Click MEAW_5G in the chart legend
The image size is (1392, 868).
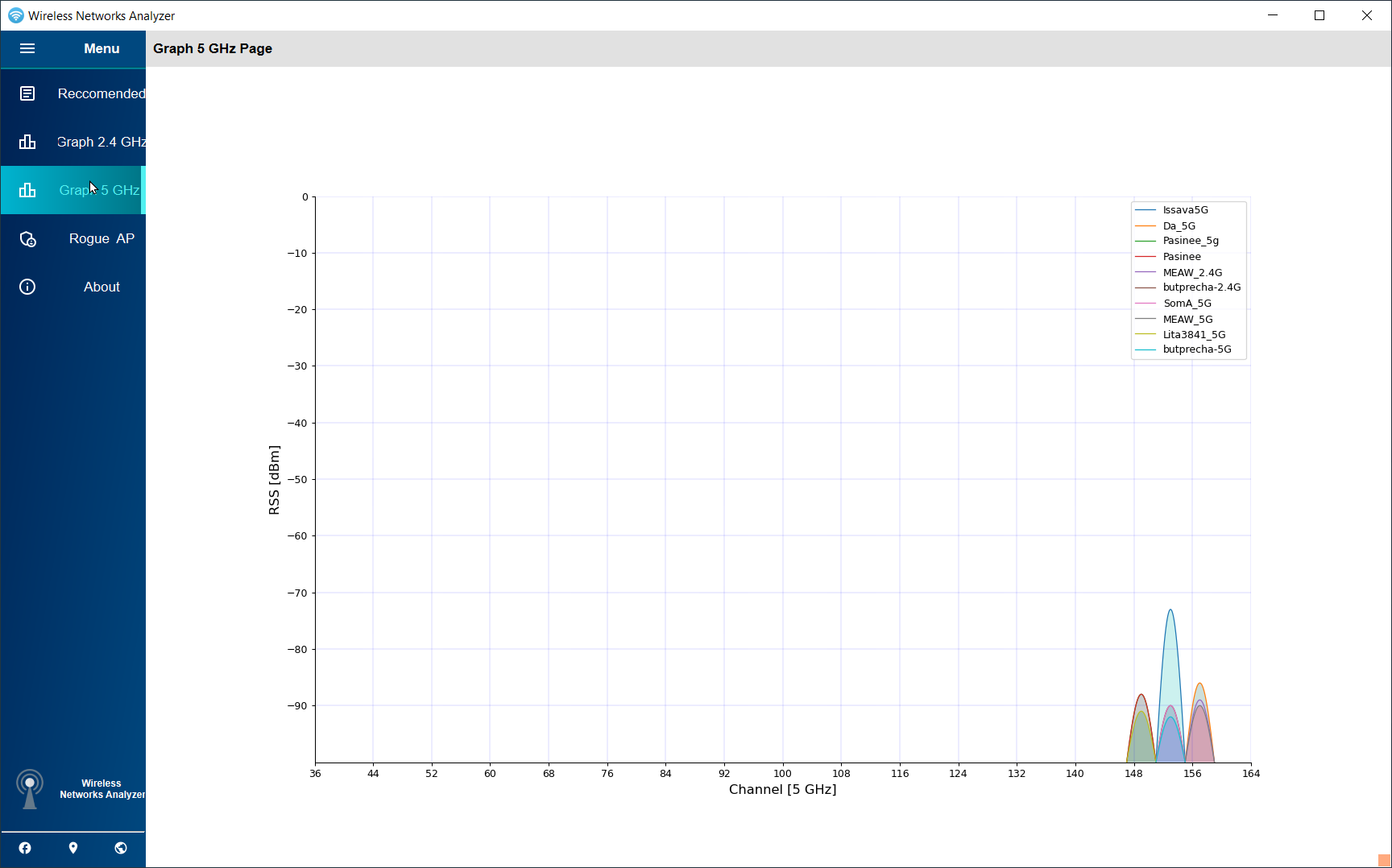[1187, 320]
